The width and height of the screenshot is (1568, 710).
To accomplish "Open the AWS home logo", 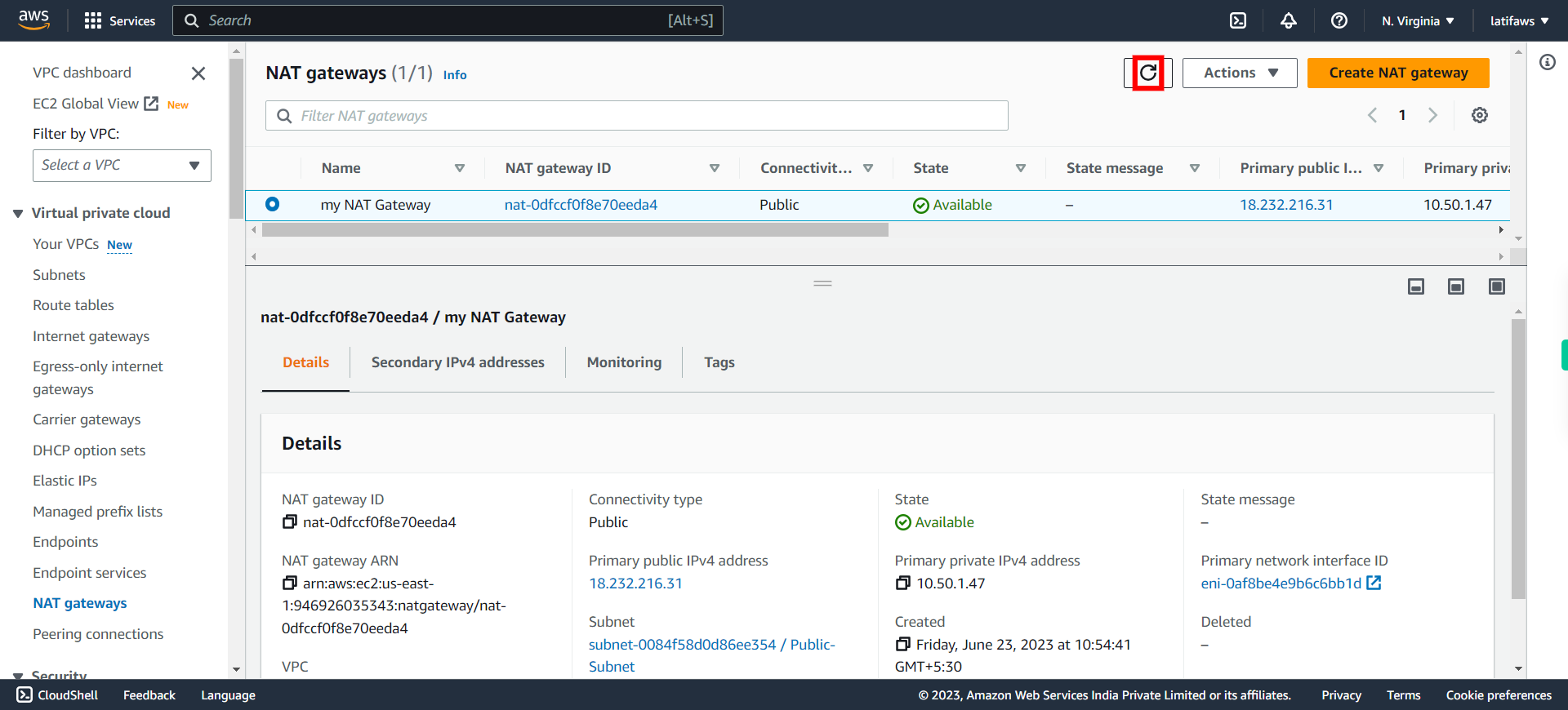I will (x=33, y=20).
